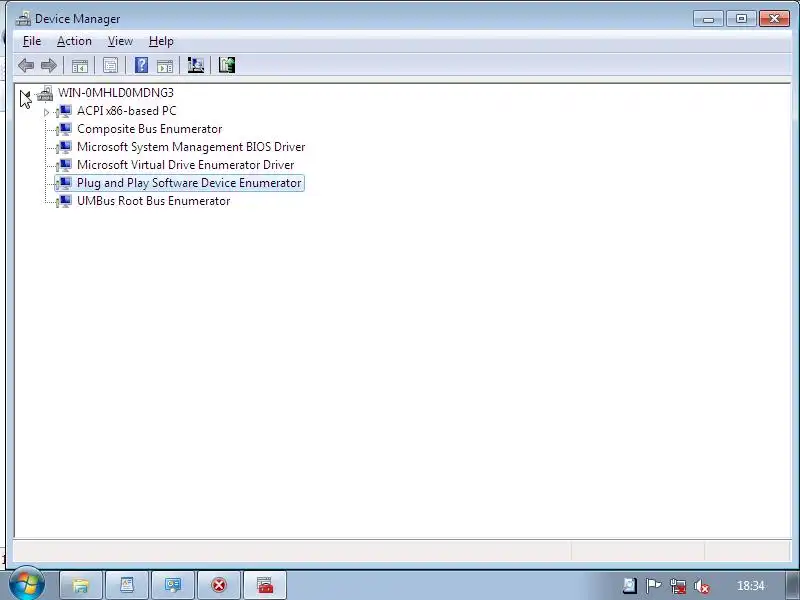Image resolution: width=800 pixels, height=600 pixels.
Task: Click Scan for hardware changes icon
Action: [195, 65]
